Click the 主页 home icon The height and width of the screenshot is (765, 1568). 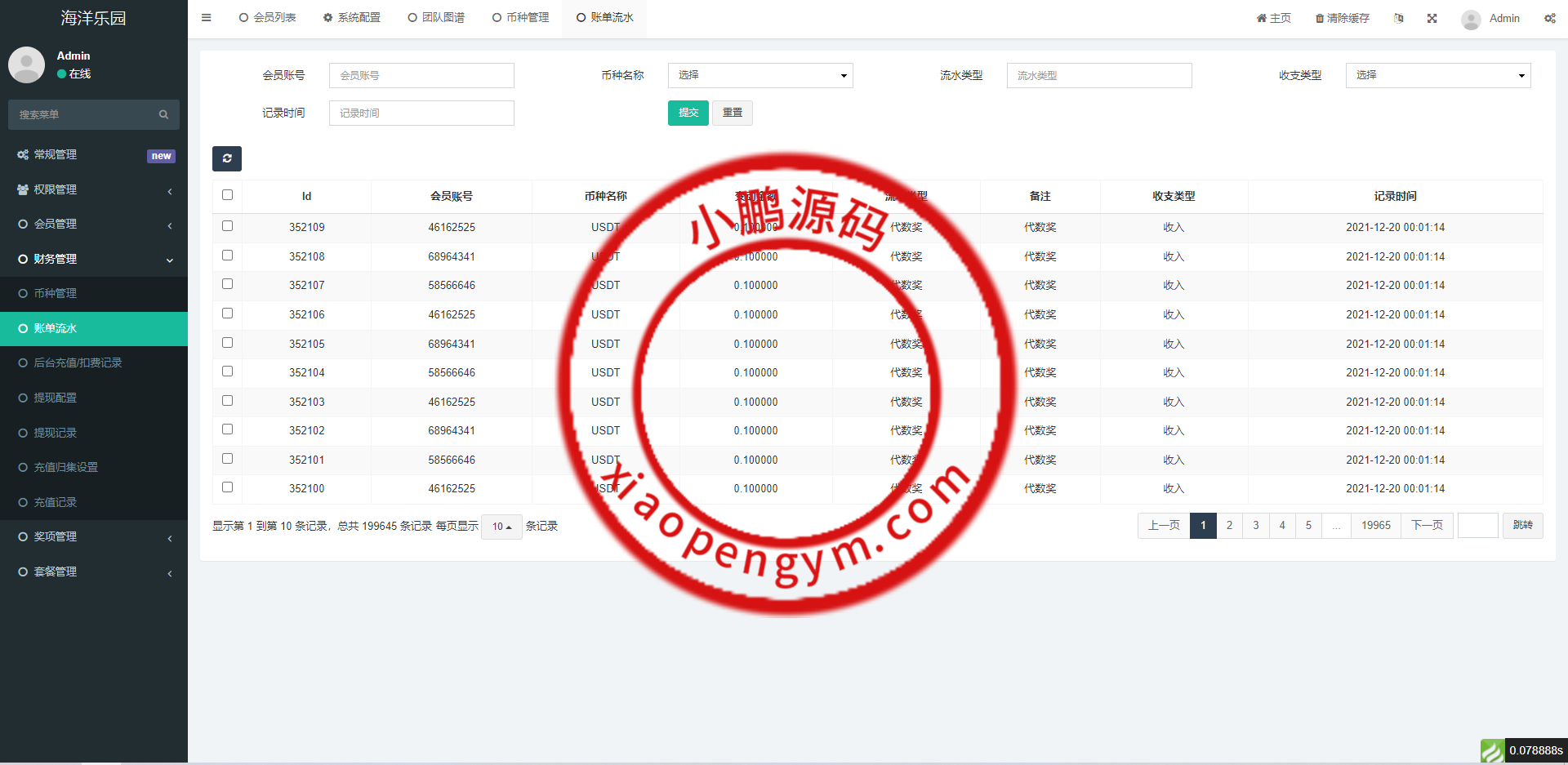tap(1261, 18)
